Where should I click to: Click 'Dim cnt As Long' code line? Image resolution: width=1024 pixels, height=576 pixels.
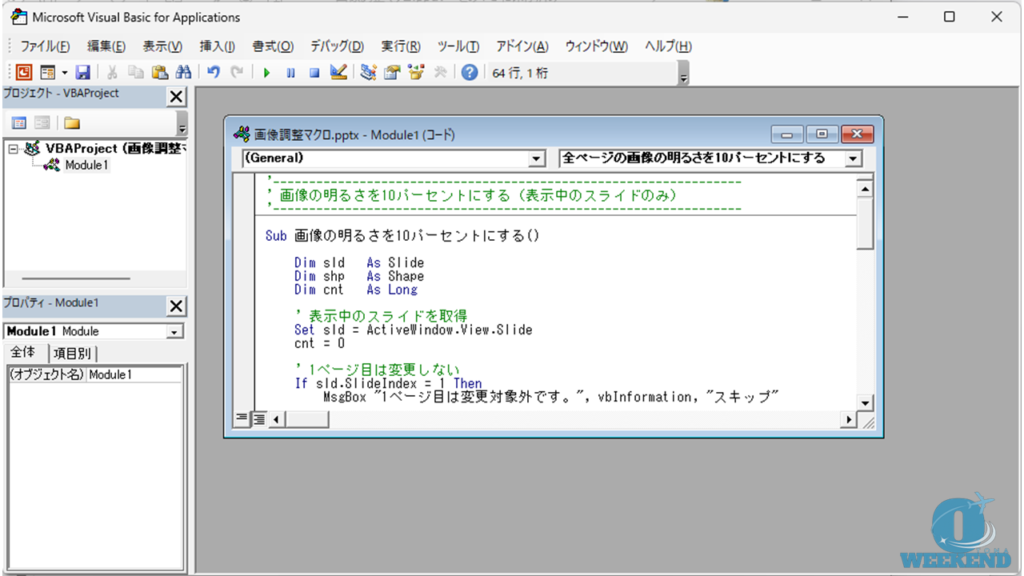(355, 289)
